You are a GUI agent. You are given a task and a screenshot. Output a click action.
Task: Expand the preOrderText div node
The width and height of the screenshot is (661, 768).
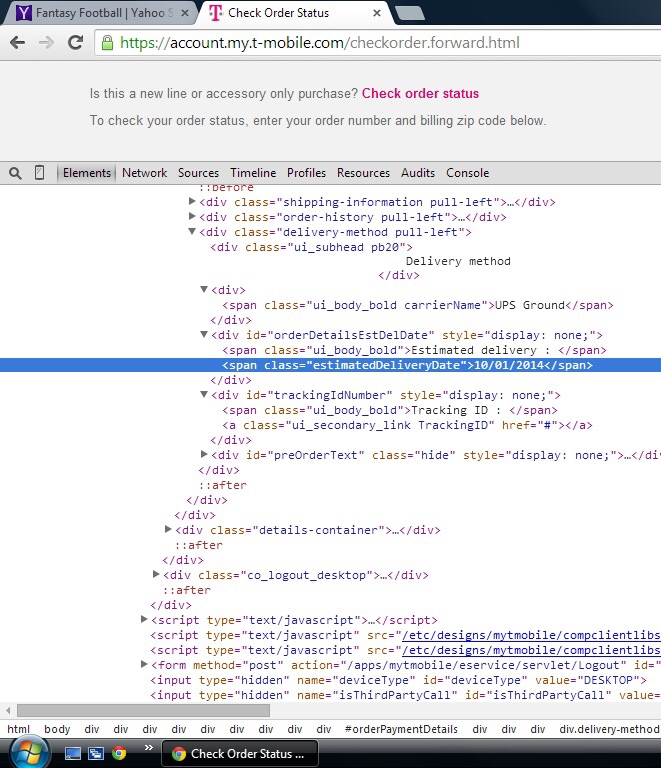(x=204, y=455)
